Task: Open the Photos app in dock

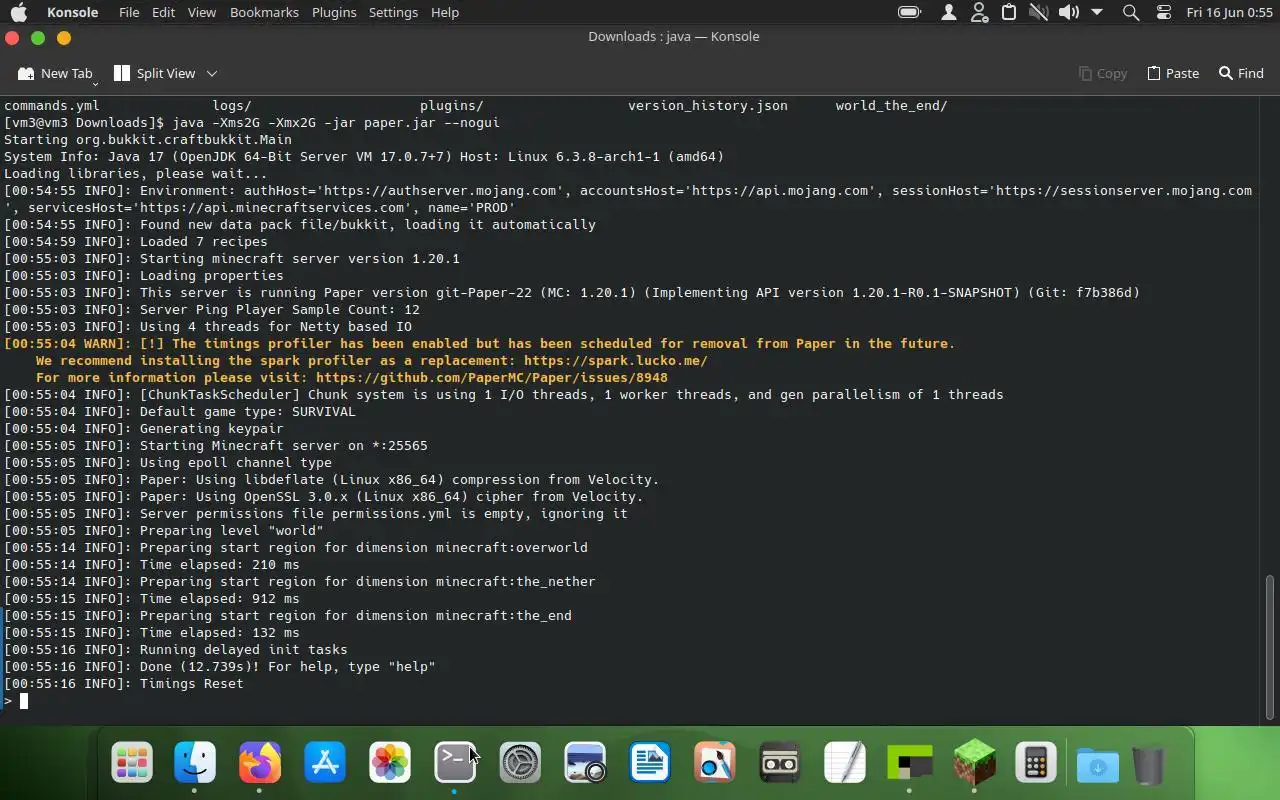Action: [x=390, y=763]
